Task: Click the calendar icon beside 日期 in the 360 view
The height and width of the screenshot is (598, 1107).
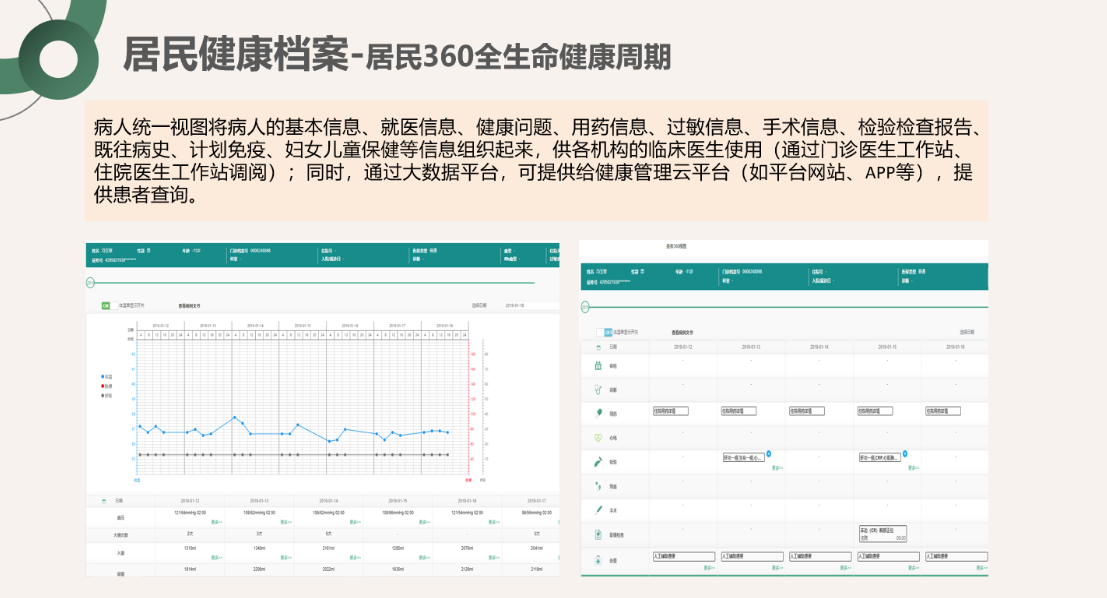Action: (599, 347)
